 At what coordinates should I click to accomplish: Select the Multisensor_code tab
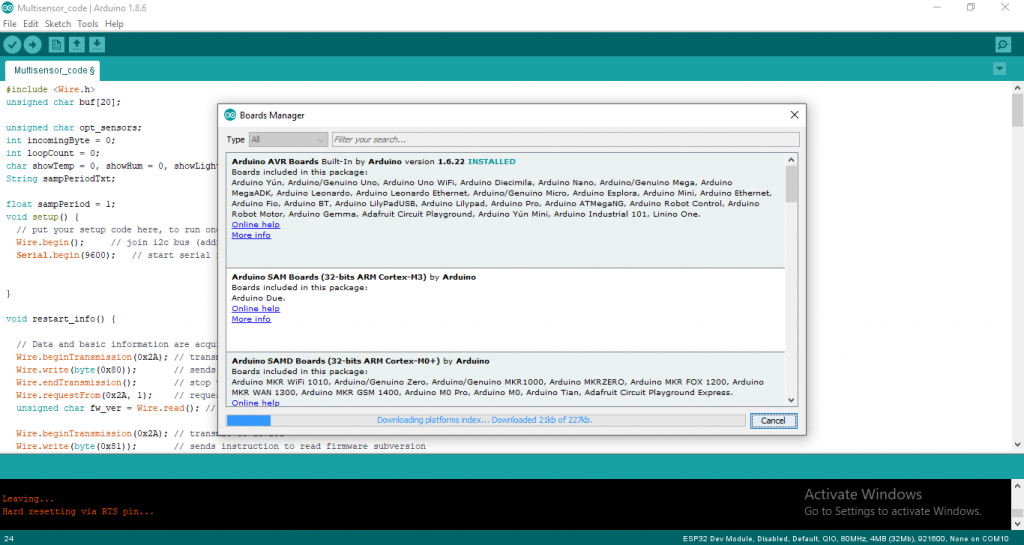[x=53, y=71]
